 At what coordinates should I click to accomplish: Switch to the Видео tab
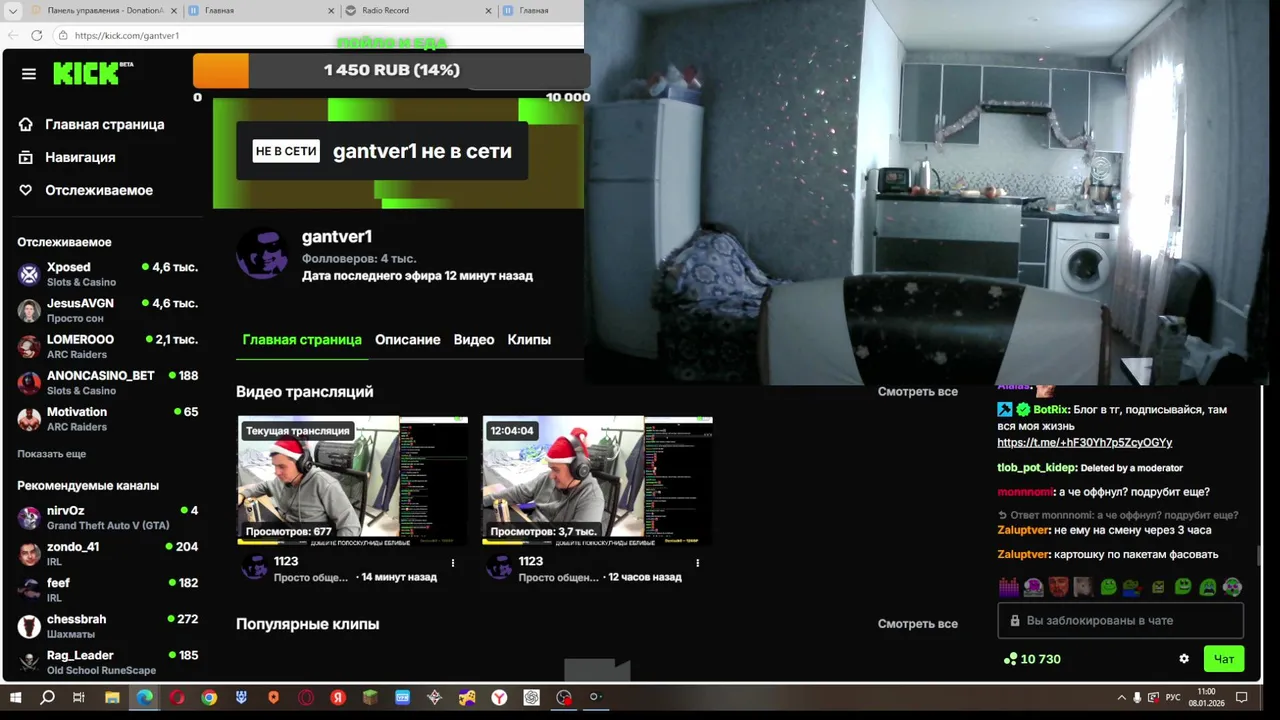[474, 340]
